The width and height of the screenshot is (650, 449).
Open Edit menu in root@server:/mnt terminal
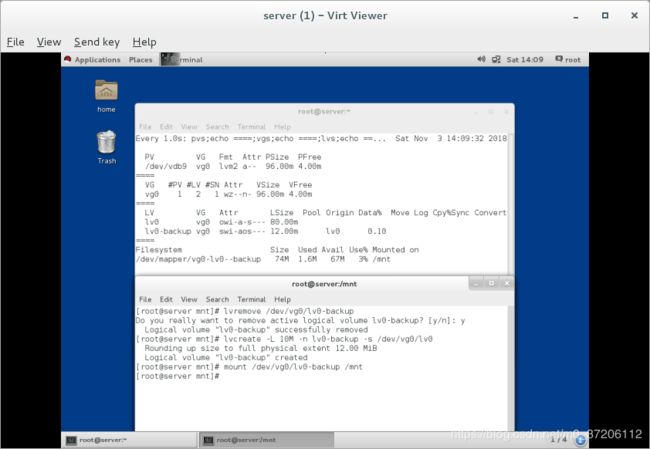(166, 299)
